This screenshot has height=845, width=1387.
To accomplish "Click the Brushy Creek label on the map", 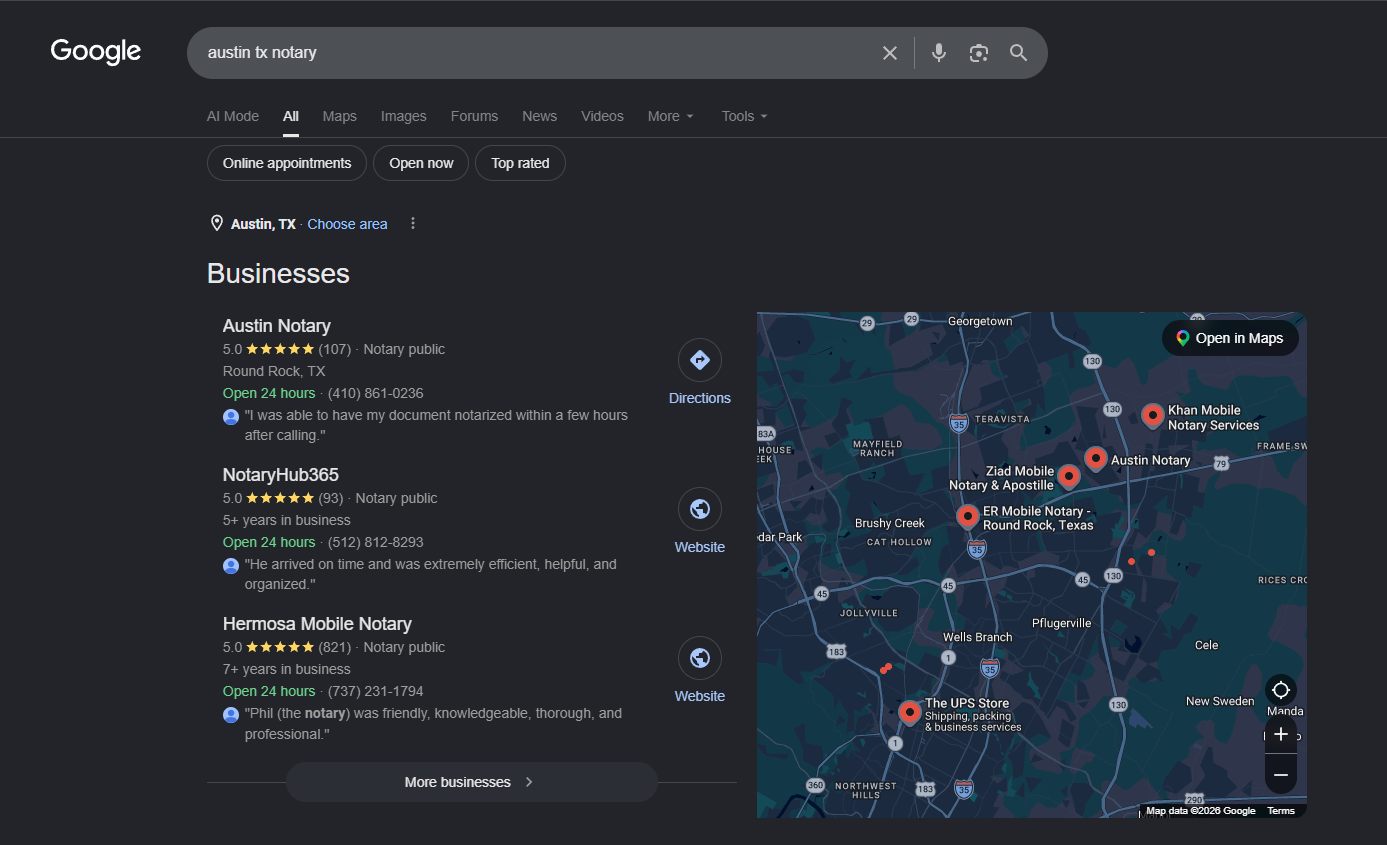I will [889, 523].
